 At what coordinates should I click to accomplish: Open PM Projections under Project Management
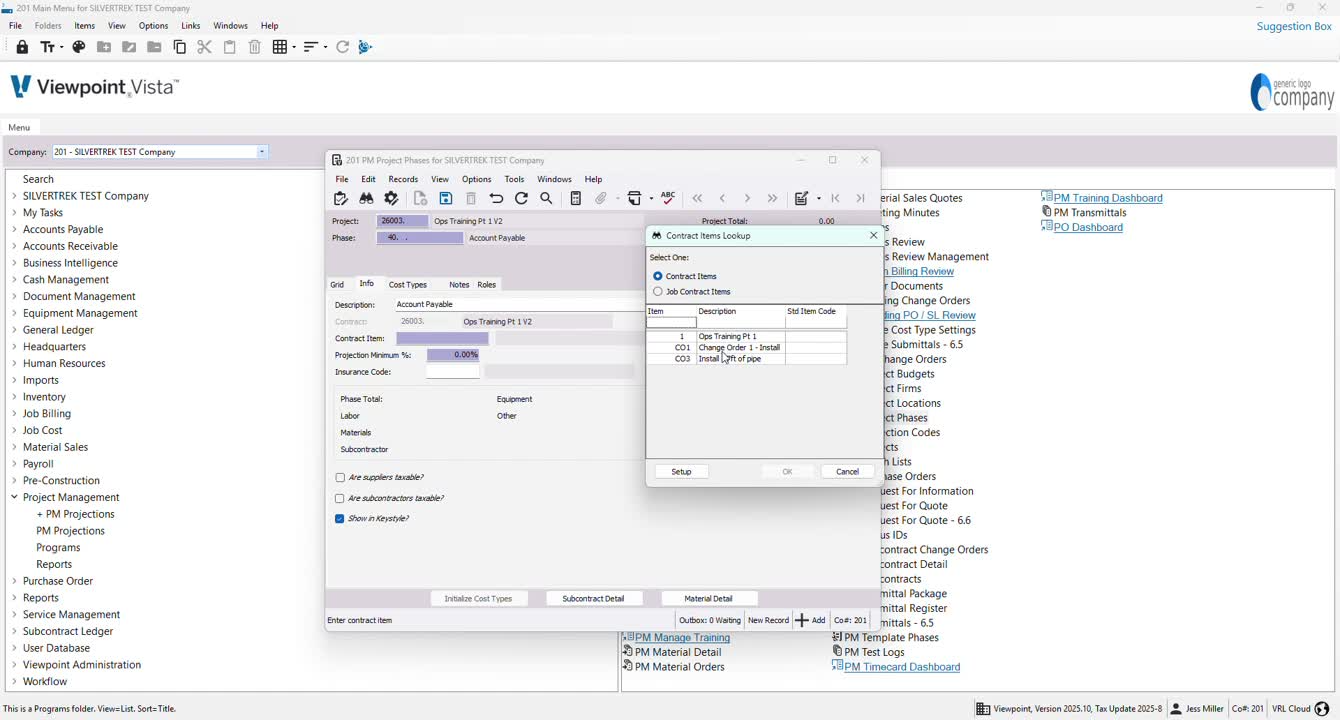[x=70, y=531]
